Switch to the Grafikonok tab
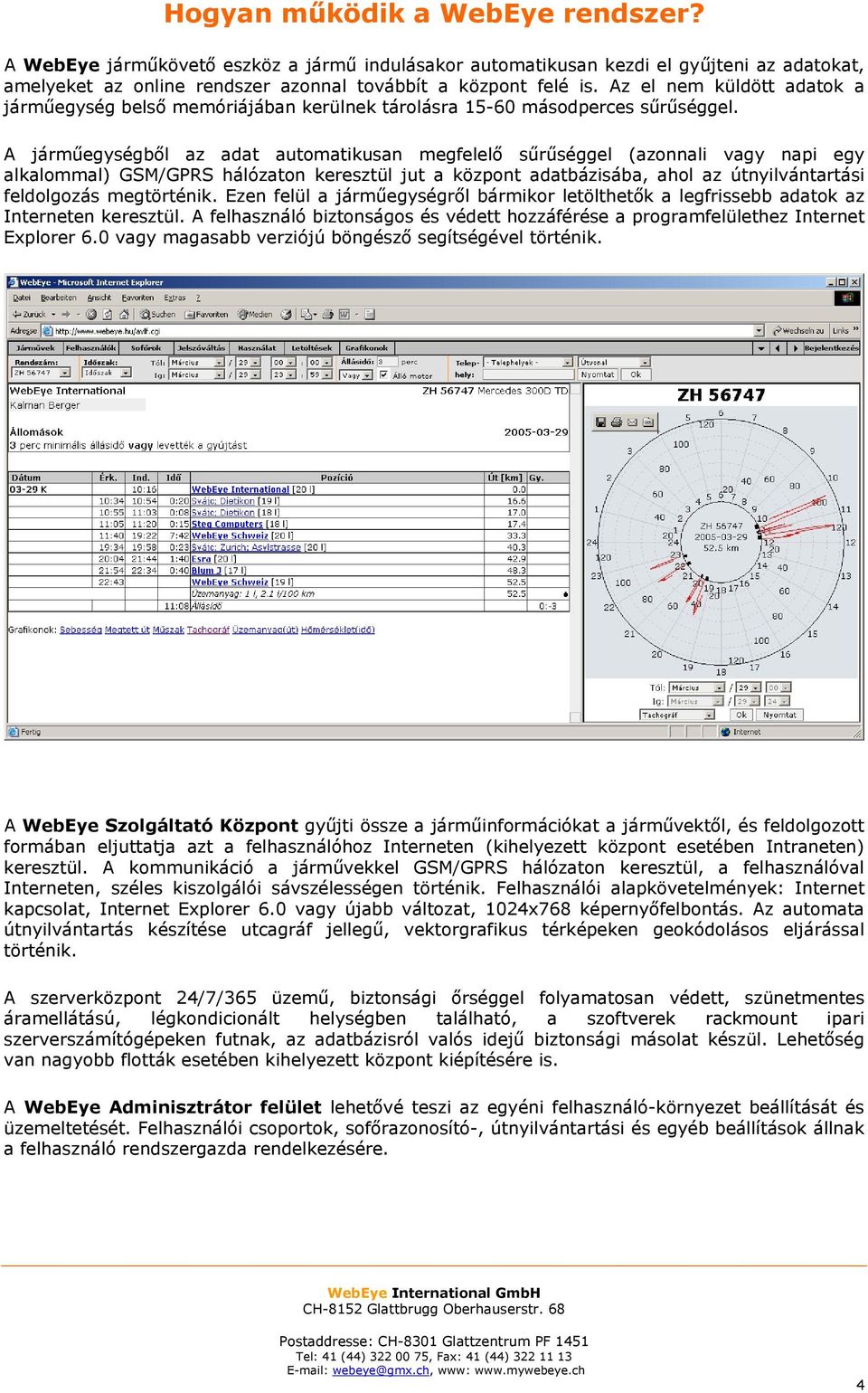868x1393 pixels. click(366, 347)
